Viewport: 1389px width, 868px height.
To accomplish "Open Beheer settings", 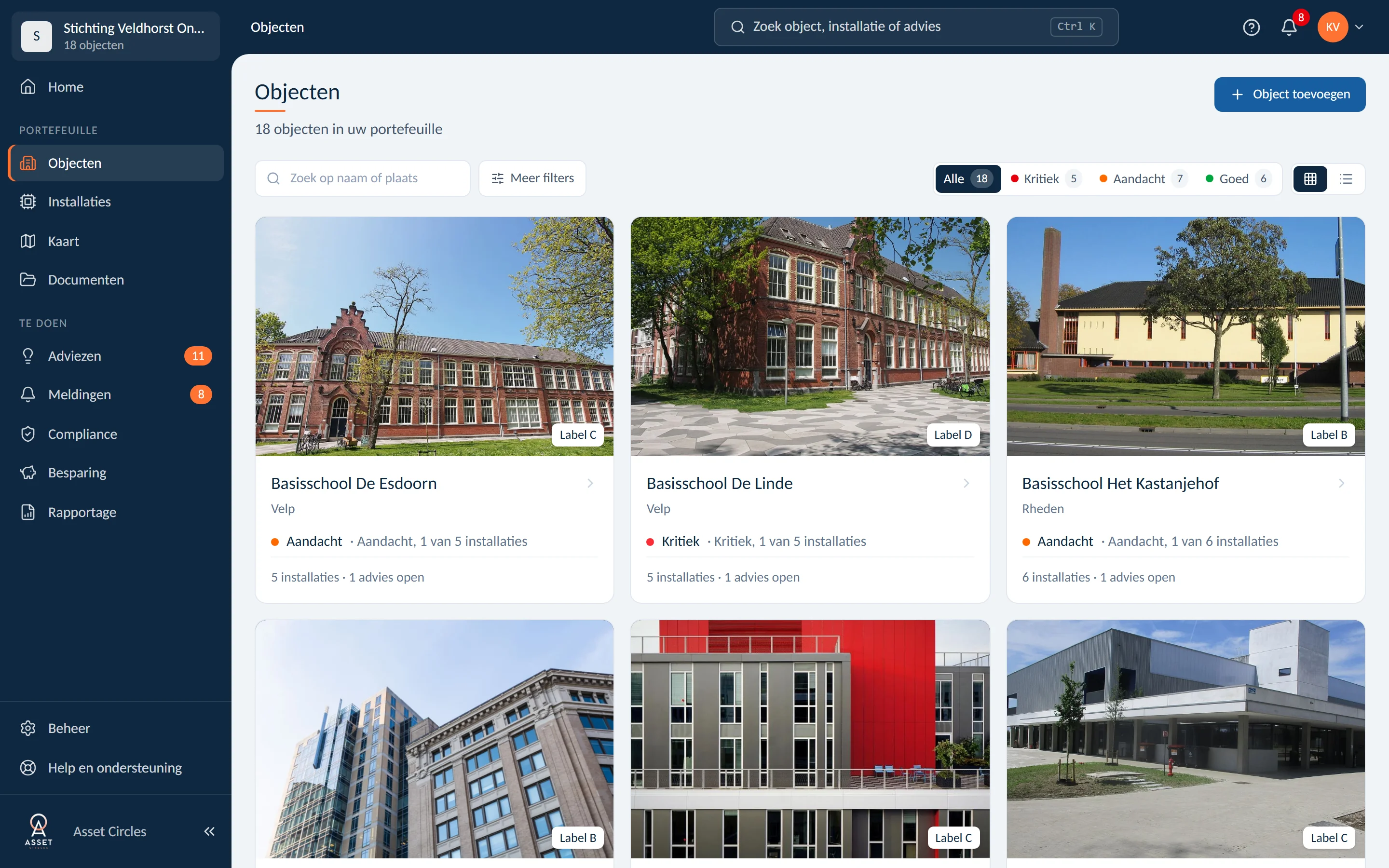I will pos(115,728).
